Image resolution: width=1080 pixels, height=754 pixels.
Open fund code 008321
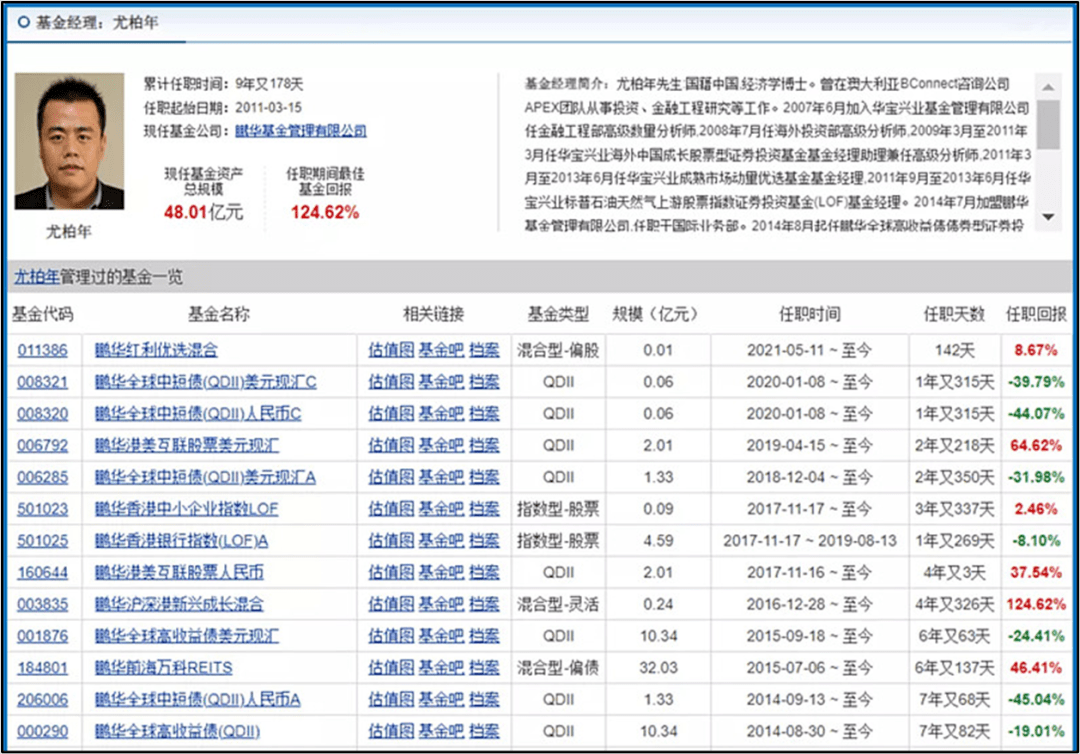pos(43,382)
